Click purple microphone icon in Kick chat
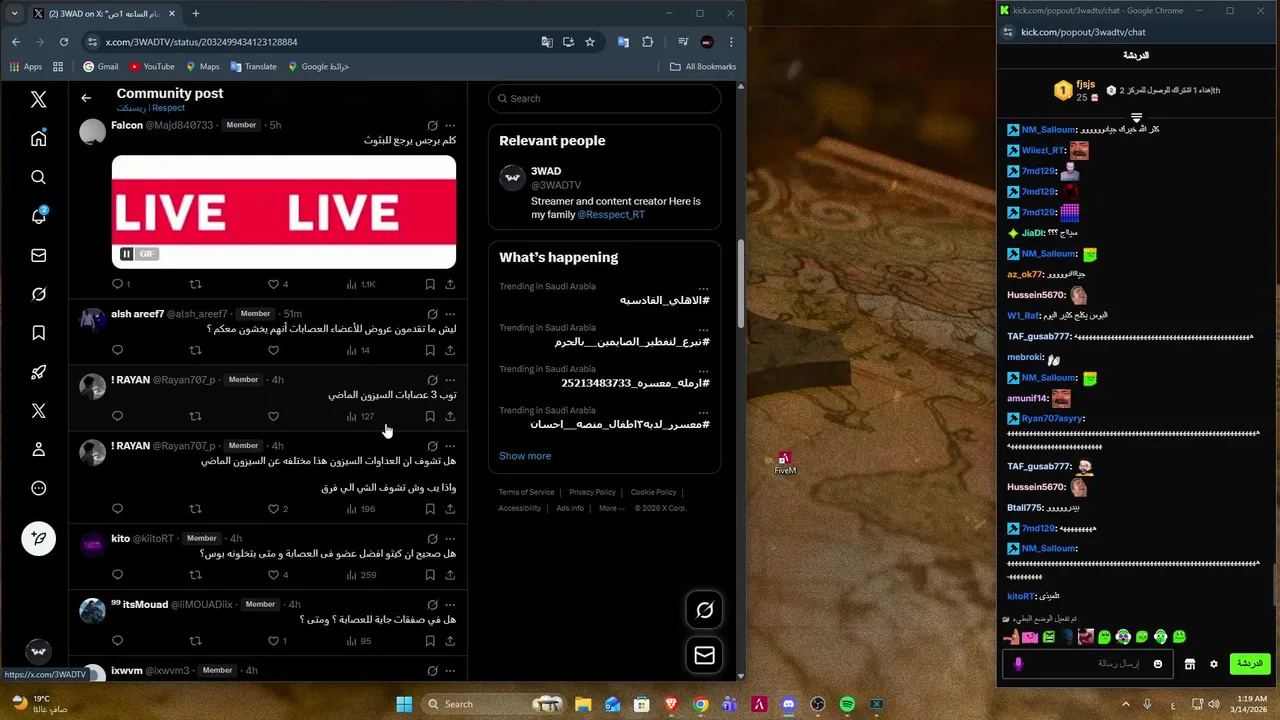The width and height of the screenshot is (1280, 720). click(x=1018, y=664)
